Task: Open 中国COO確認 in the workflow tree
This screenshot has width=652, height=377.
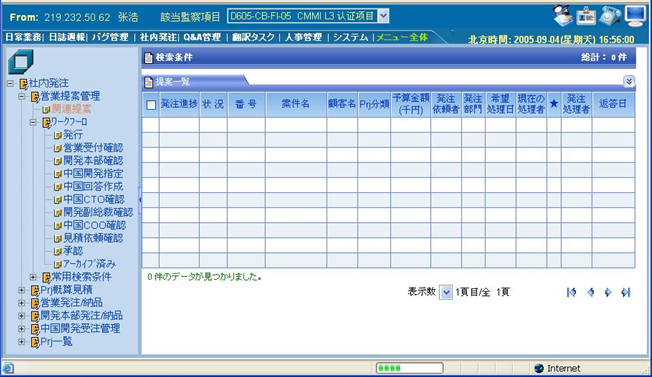Action: pos(94,226)
